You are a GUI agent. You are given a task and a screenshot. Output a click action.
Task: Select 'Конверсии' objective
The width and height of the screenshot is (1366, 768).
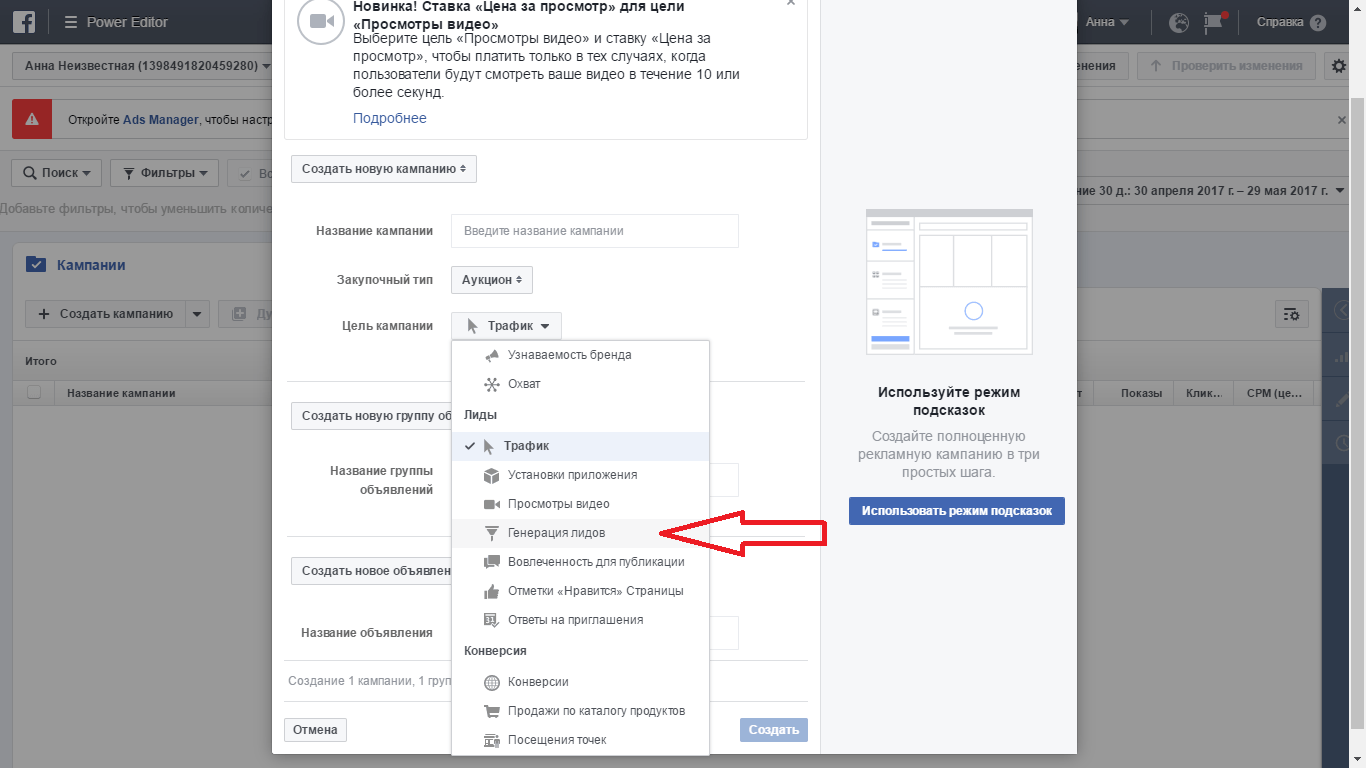pos(580,682)
